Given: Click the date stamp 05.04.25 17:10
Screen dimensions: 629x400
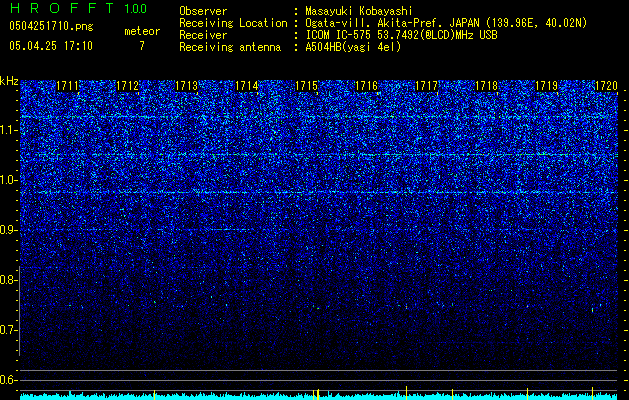Looking at the screenshot, I should [51, 46].
